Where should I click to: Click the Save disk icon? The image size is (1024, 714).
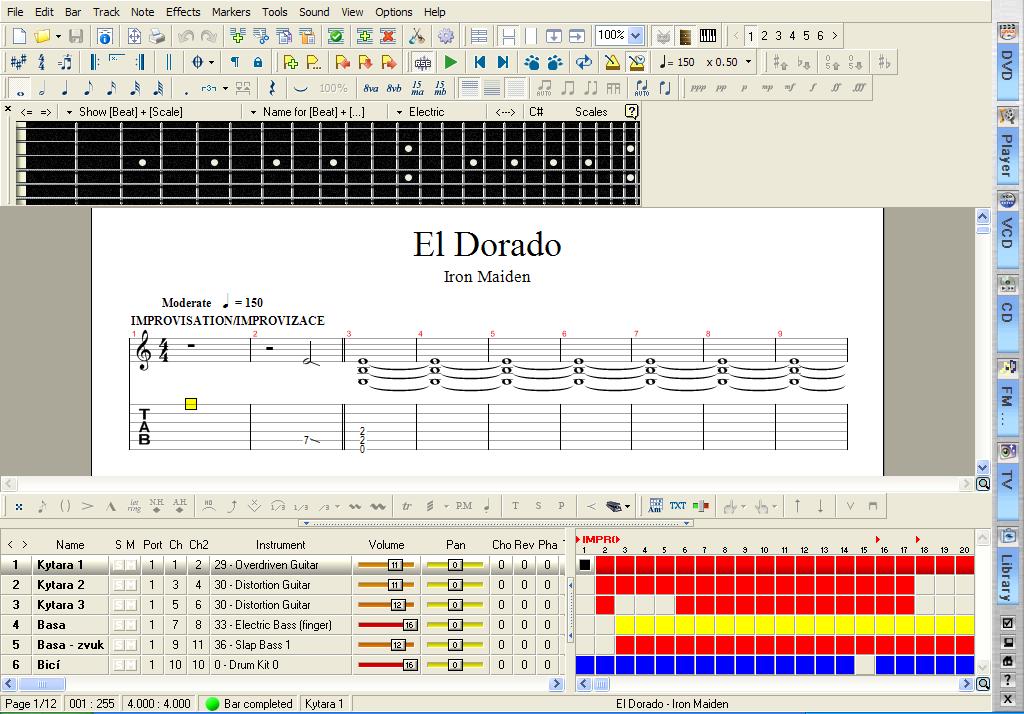[x=76, y=36]
